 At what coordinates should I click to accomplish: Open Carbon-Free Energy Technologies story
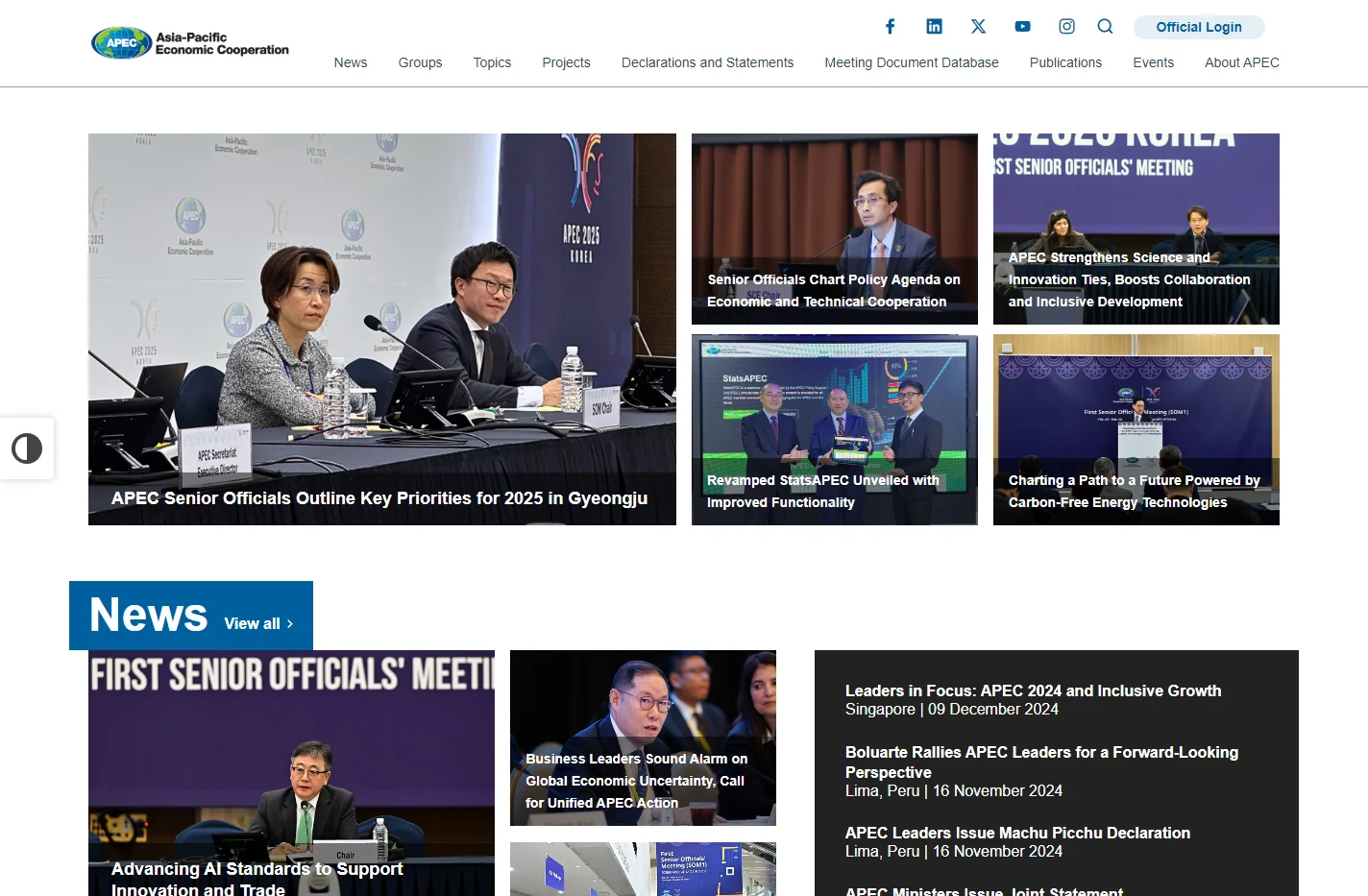[1136, 429]
